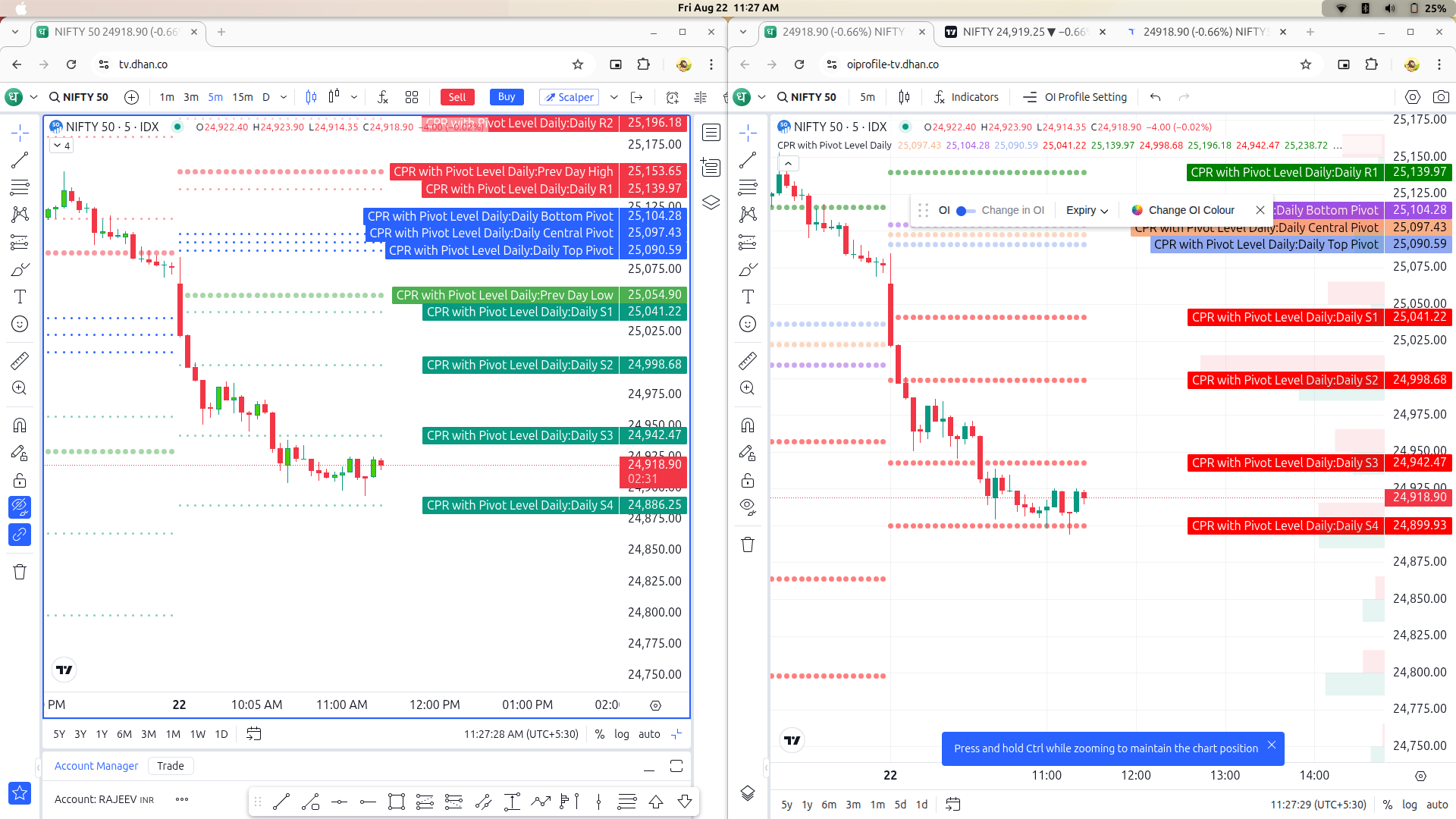Open the emoji icons tool
The image size is (1456, 819).
point(20,324)
